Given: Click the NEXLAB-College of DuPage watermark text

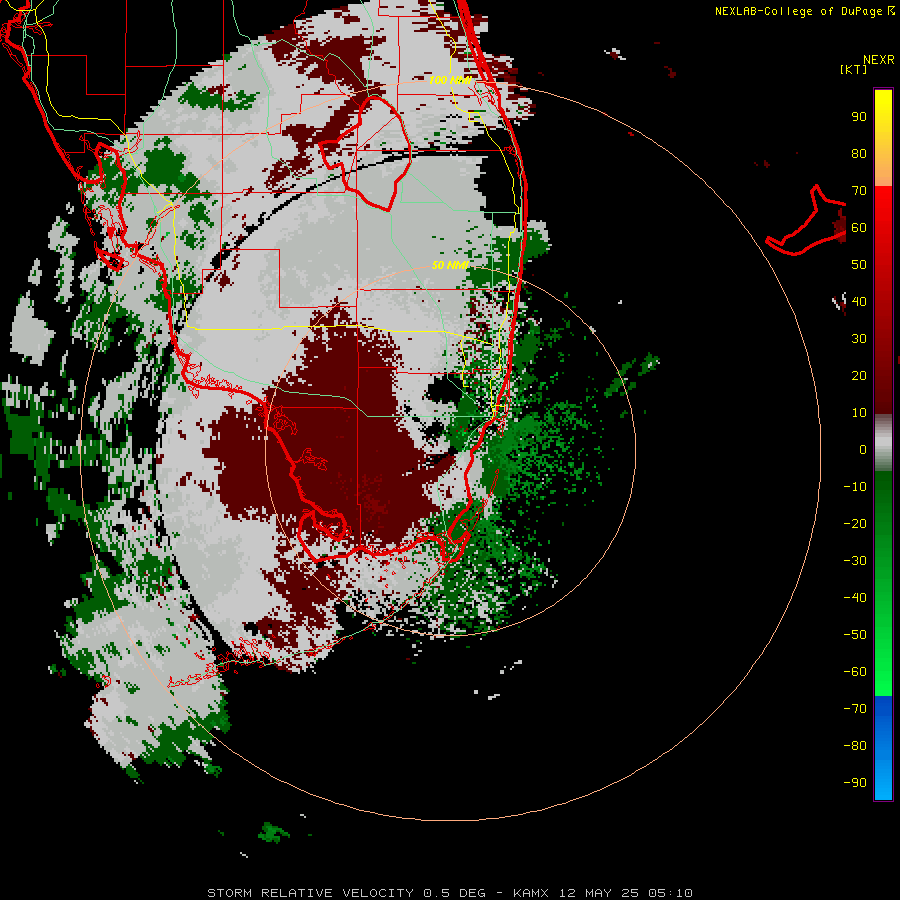Looking at the screenshot, I should click(799, 11).
